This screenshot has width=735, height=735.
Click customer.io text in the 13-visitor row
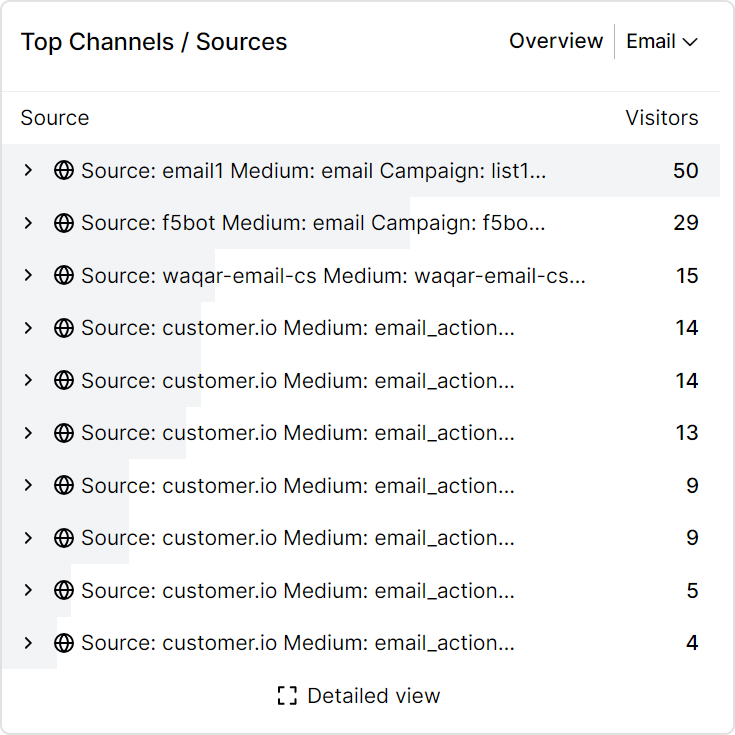click(x=298, y=433)
